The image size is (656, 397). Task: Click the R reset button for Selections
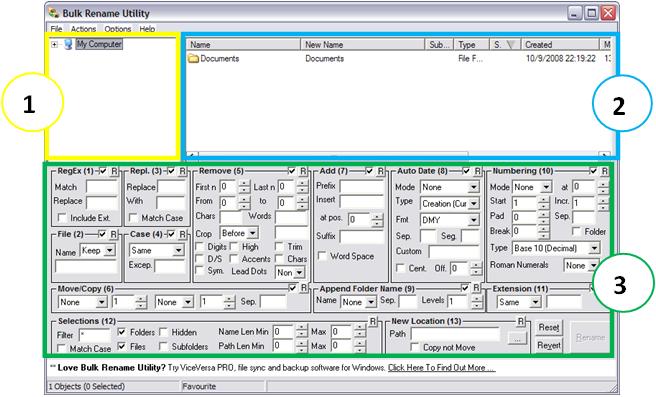tap(373, 321)
